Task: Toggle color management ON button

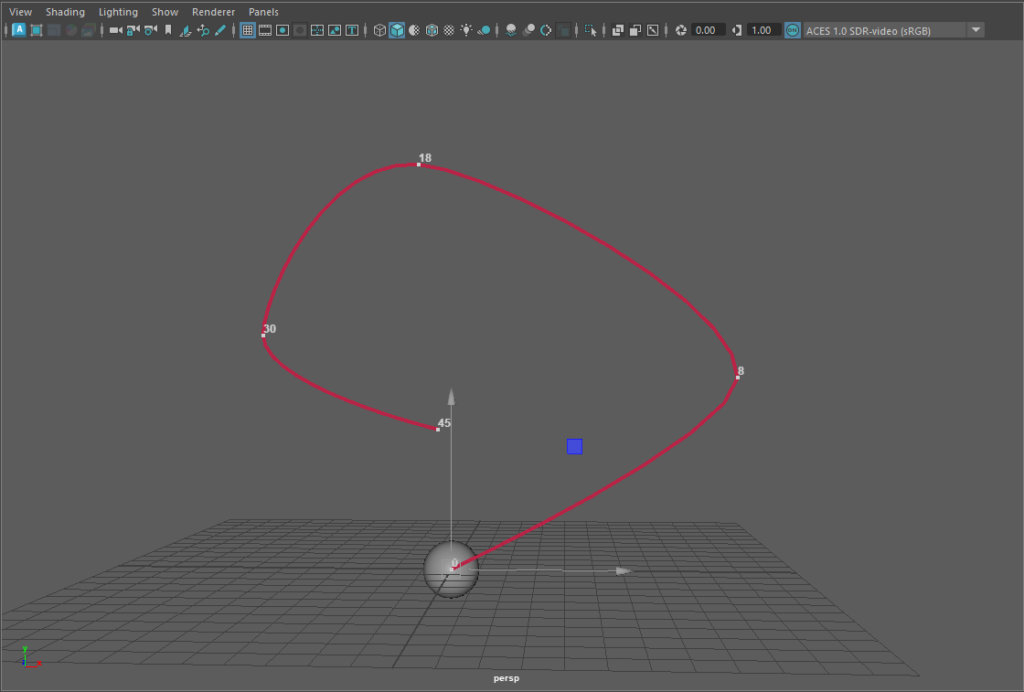Action: point(792,30)
